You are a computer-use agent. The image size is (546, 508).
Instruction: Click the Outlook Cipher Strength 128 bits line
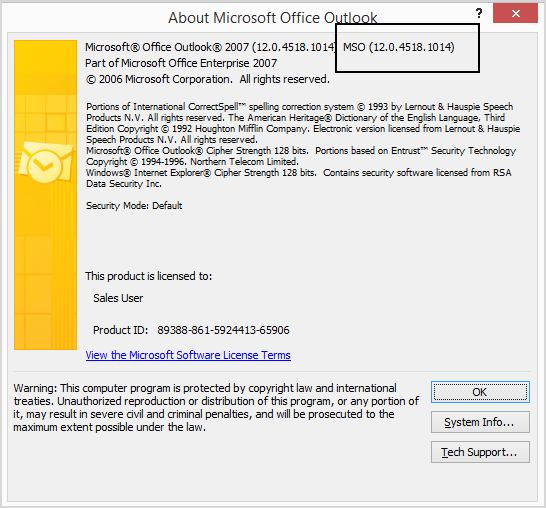tap(197, 151)
